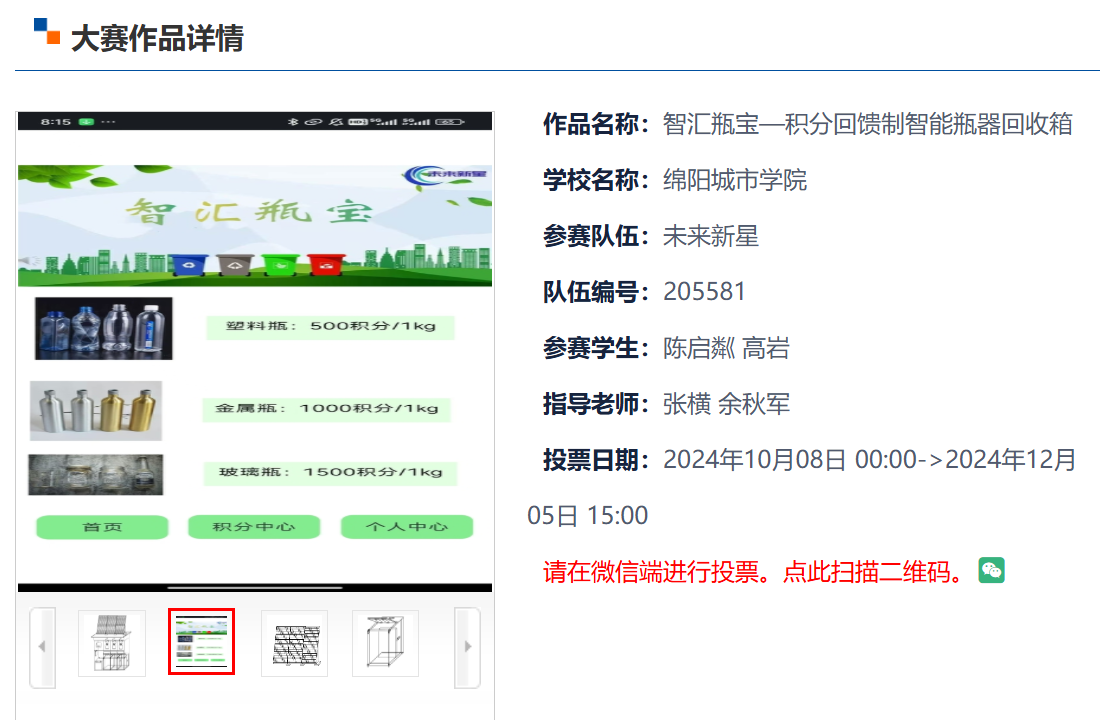Image resolution: width=1100 pixels, height=720 pixels.
Task: Select the highlighted app screenshot thumbnail
Action: click(201, 641)
